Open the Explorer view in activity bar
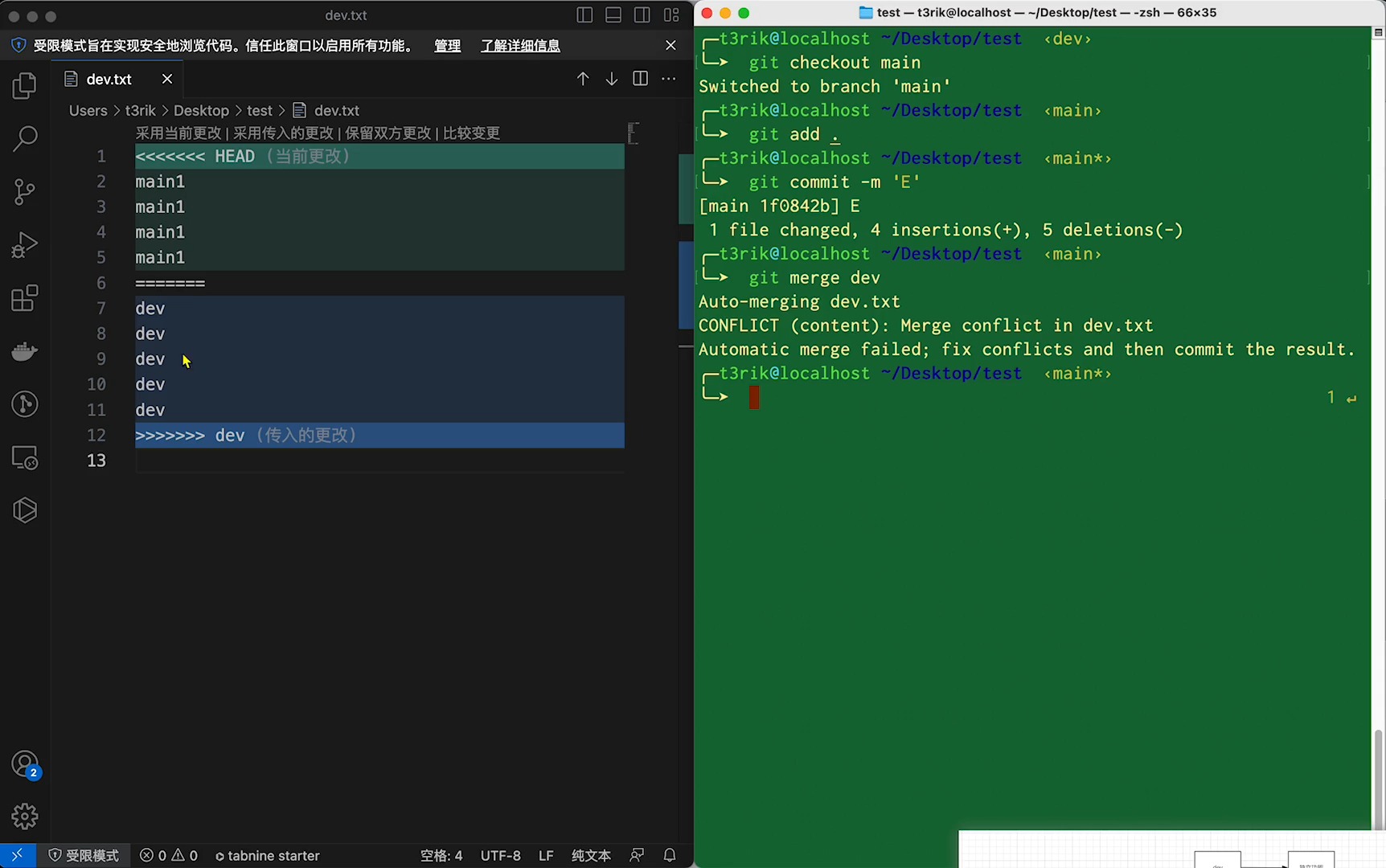This screenshot has width=1386, height=868. [x=25, y=86]
